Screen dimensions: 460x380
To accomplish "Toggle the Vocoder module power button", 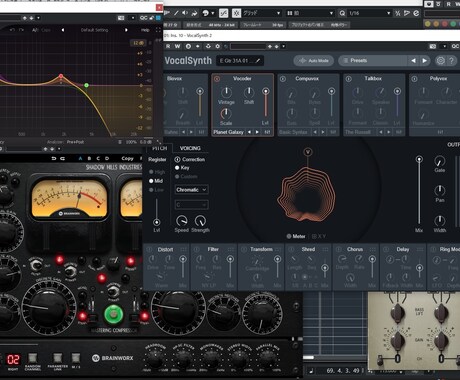I will tap(217, 79).
